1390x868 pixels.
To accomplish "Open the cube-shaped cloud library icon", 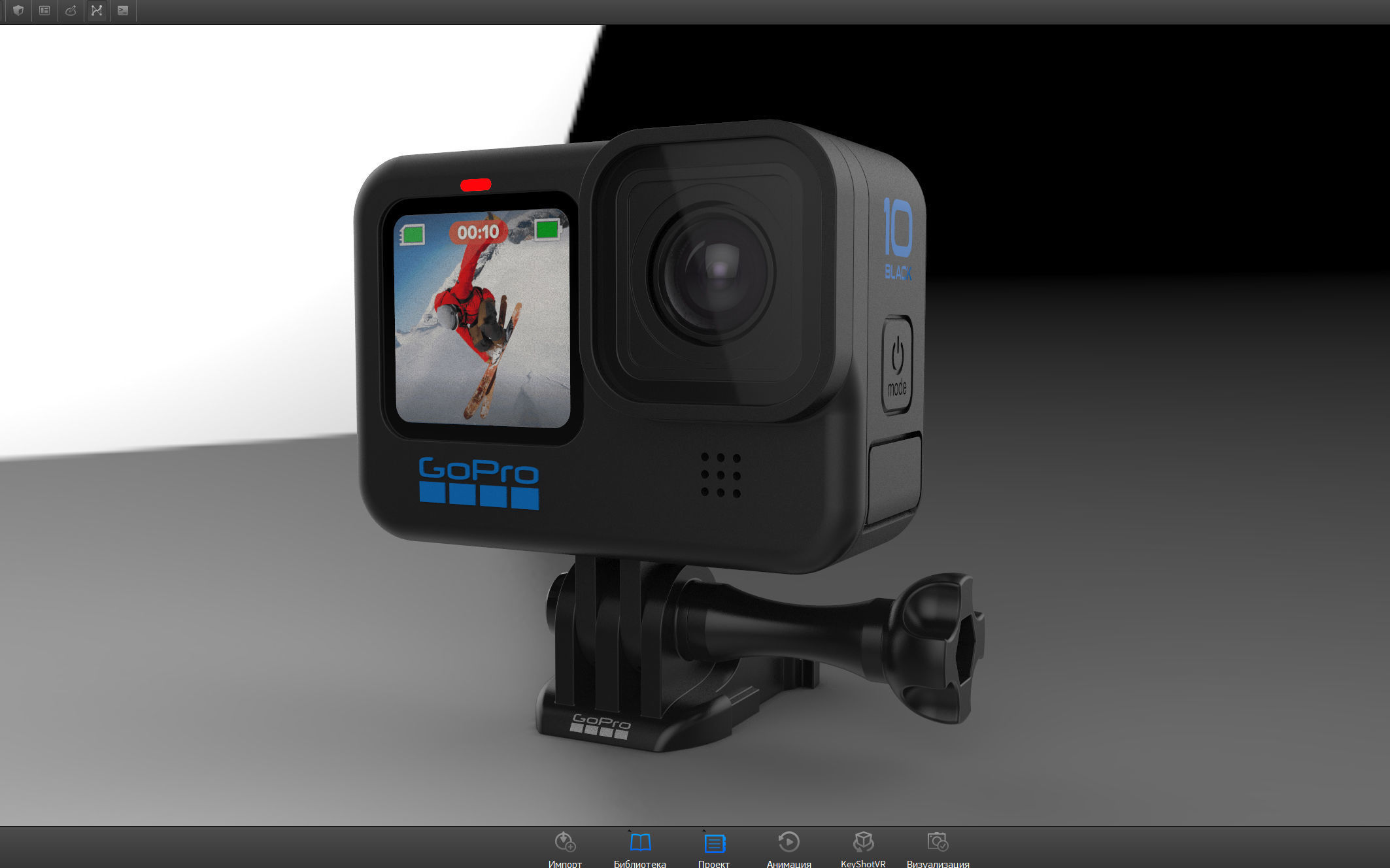I will (18, 10).
